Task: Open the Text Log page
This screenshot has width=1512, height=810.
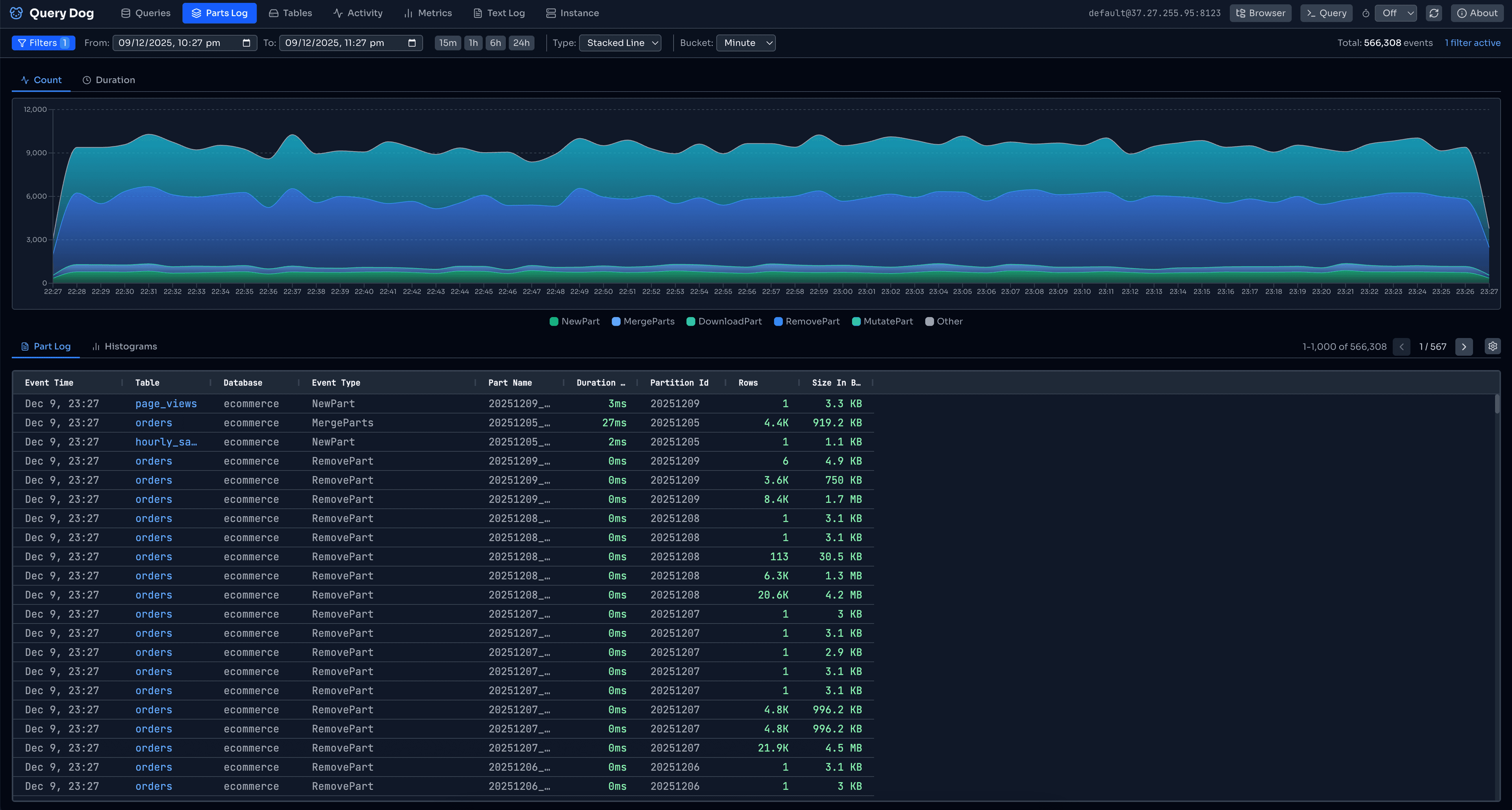Action: point(500,13)
